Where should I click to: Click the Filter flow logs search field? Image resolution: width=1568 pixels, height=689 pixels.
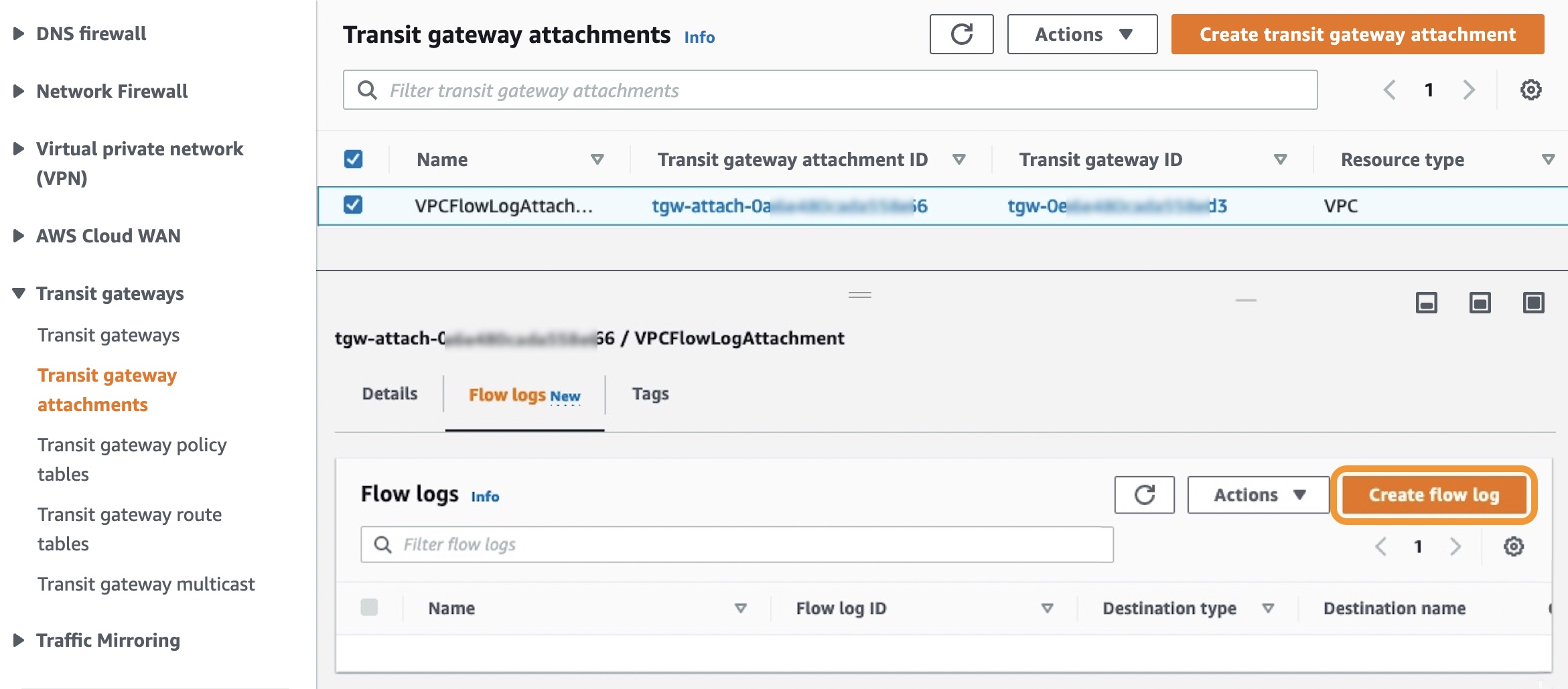coord(737,544)
